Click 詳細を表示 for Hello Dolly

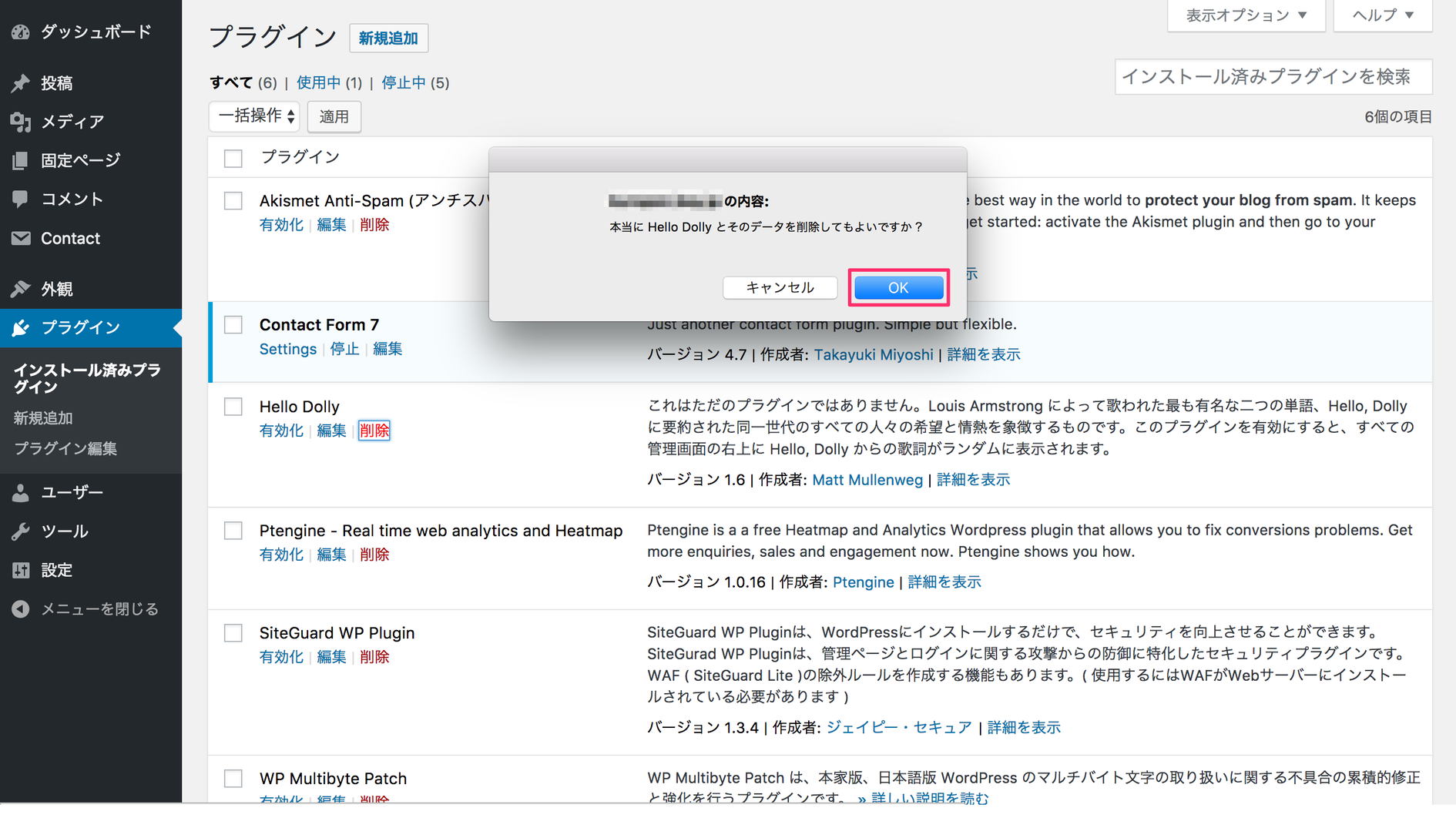(973, 480)
